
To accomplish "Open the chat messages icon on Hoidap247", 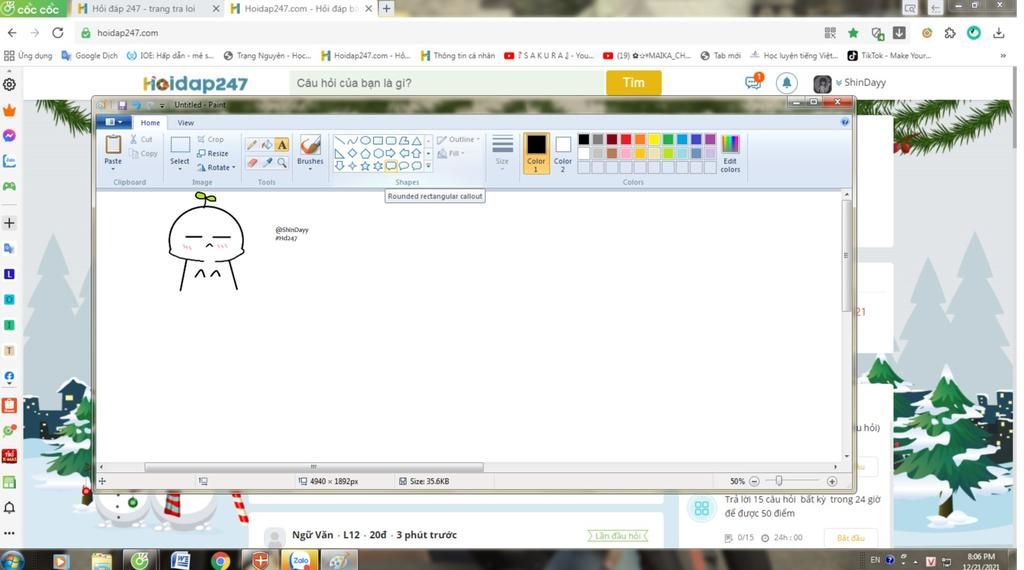I will [753, 82].
